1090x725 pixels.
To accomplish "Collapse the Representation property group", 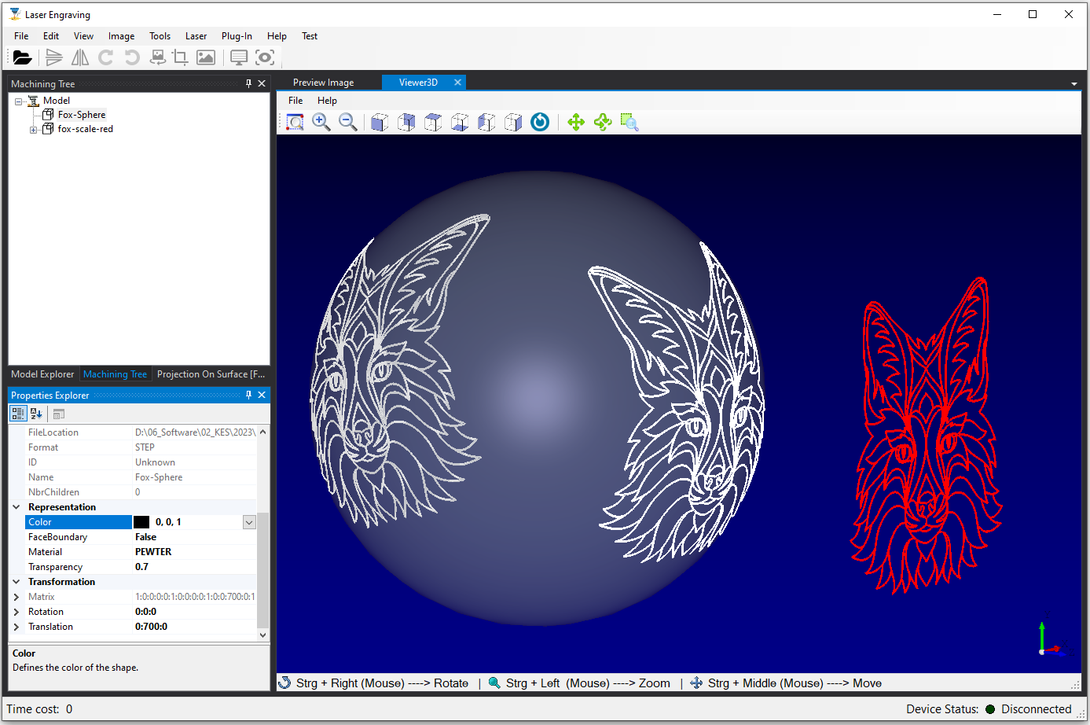I will pos(16,507).
